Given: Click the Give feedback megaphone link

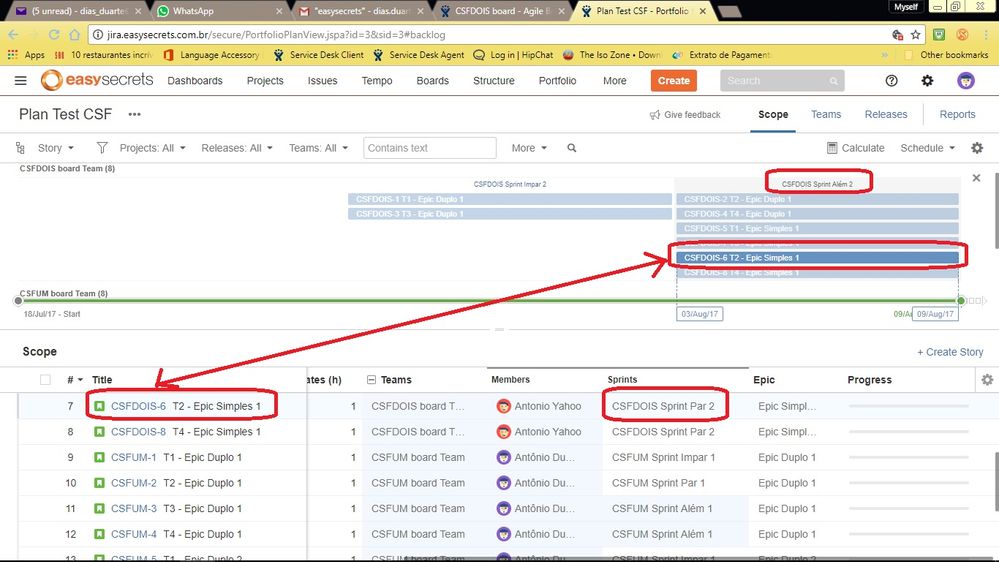Looking at the screenshot, I should 685,115.
